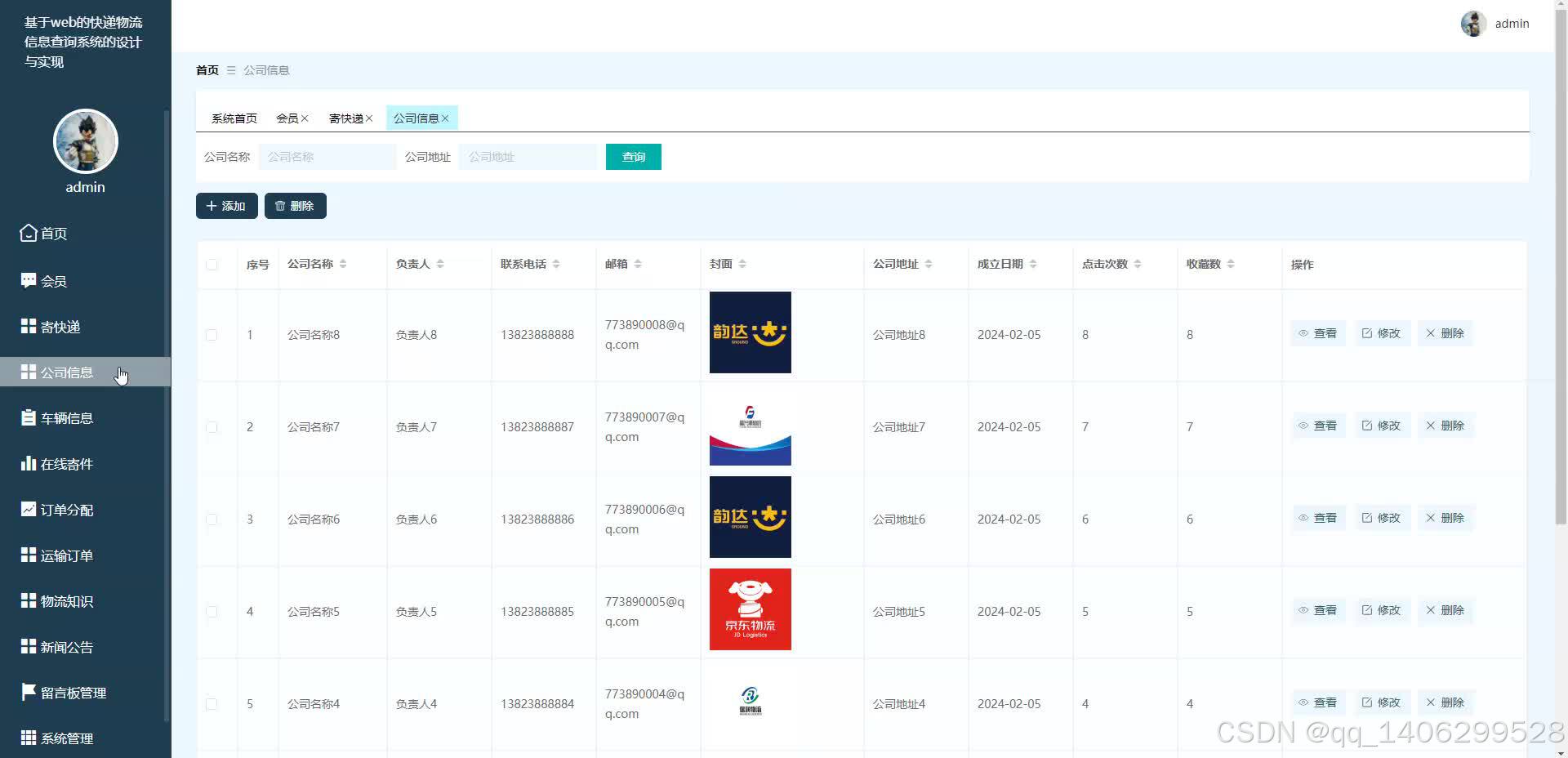Click the flag icon beside 留言板管理
Viewport: 1568px width, 758px height.
(29, 692)
